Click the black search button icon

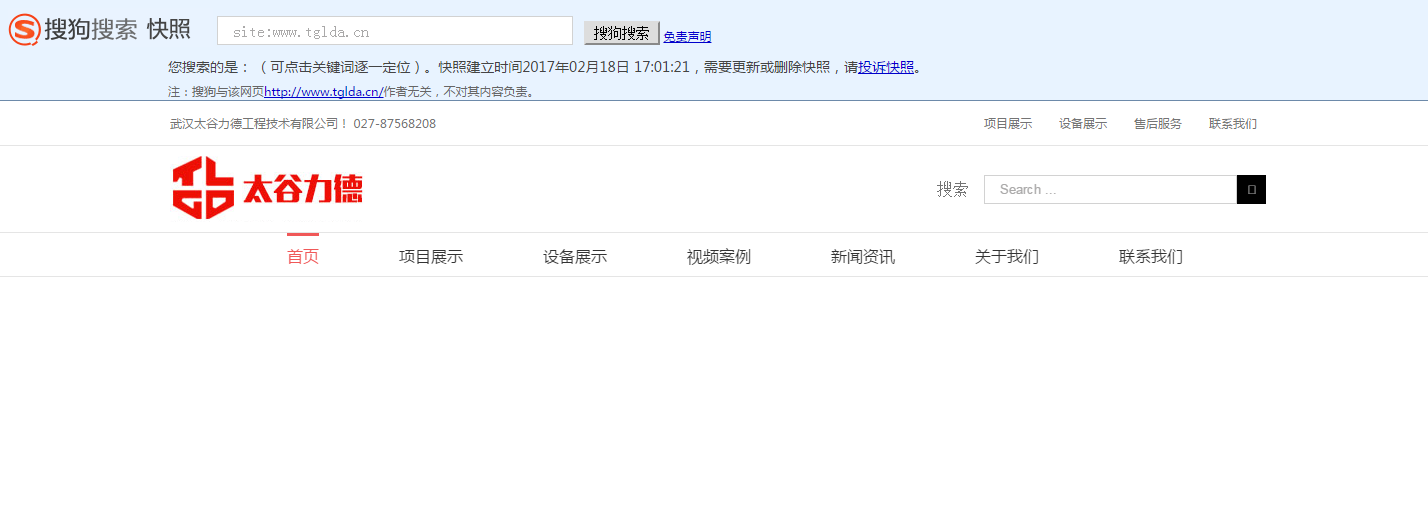[x=1251, y=189]
